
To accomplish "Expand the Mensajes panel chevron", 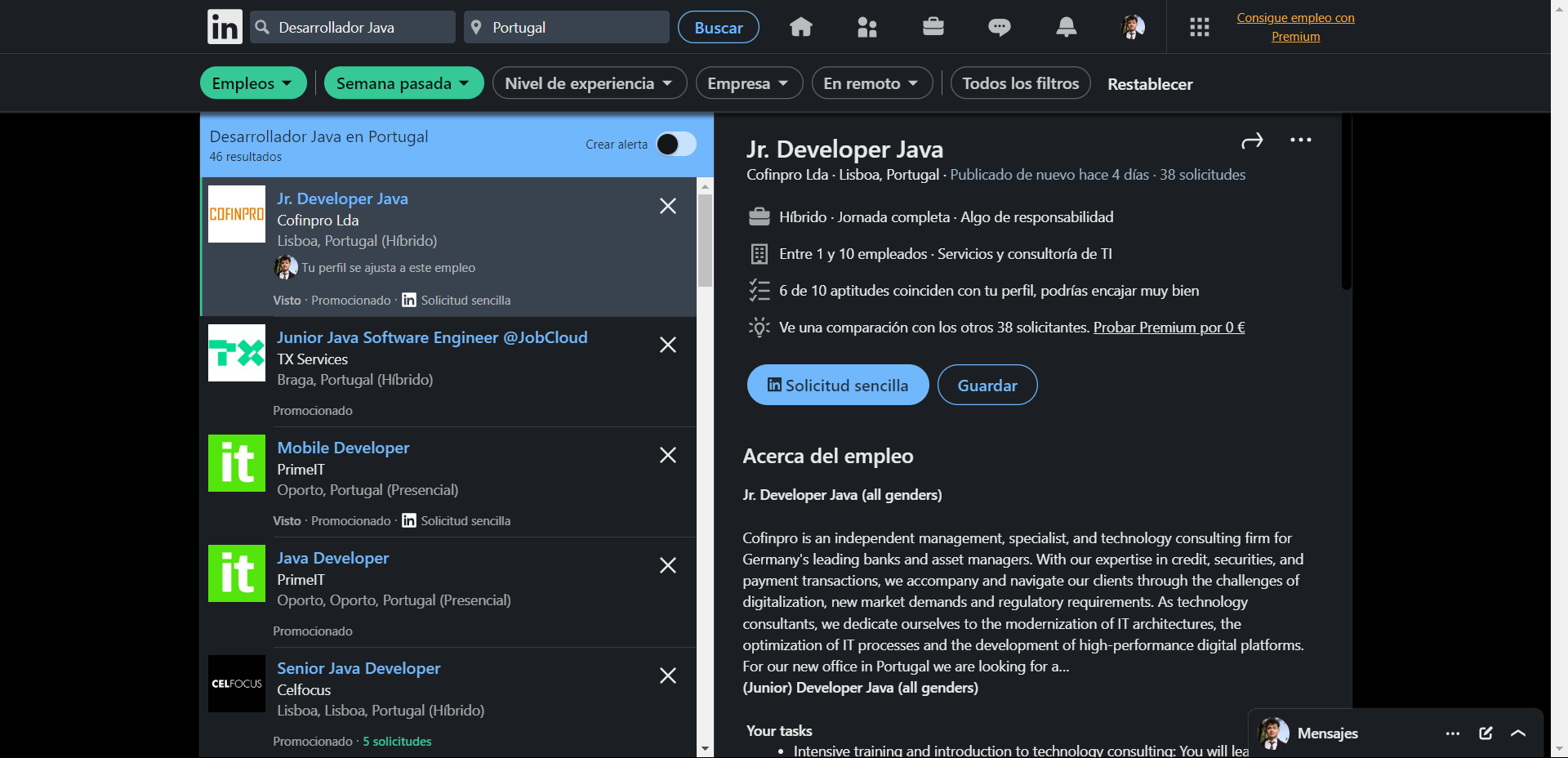I will (1518, 733).
